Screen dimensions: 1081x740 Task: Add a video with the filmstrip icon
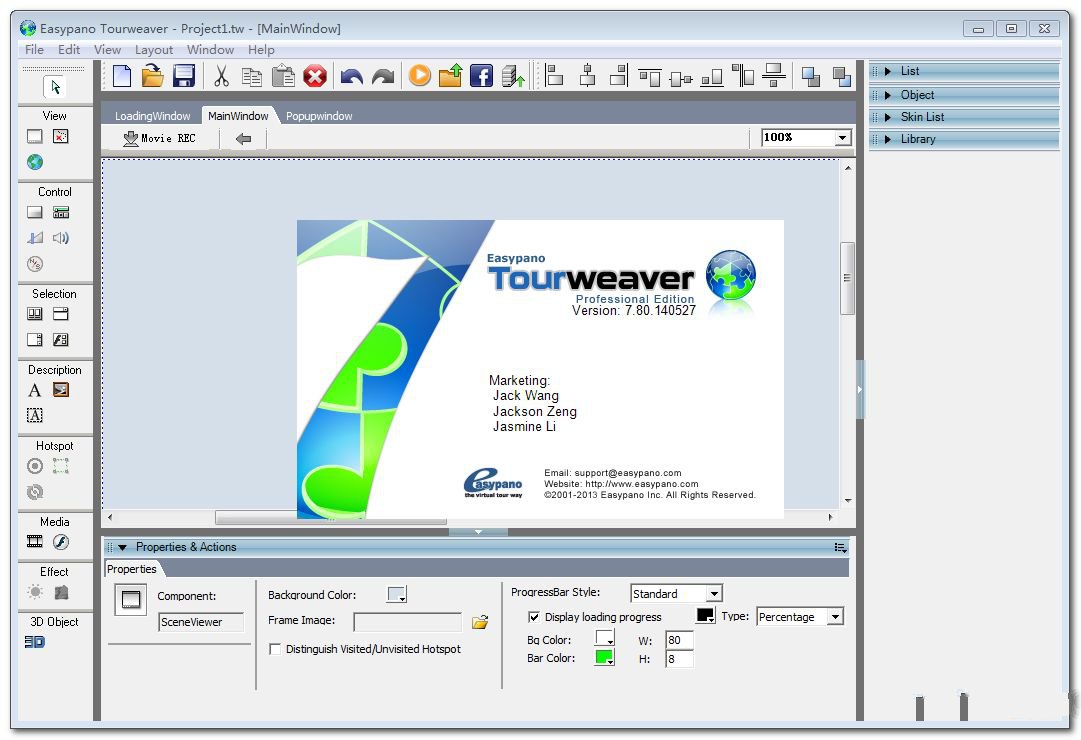(x=34, y=542)
